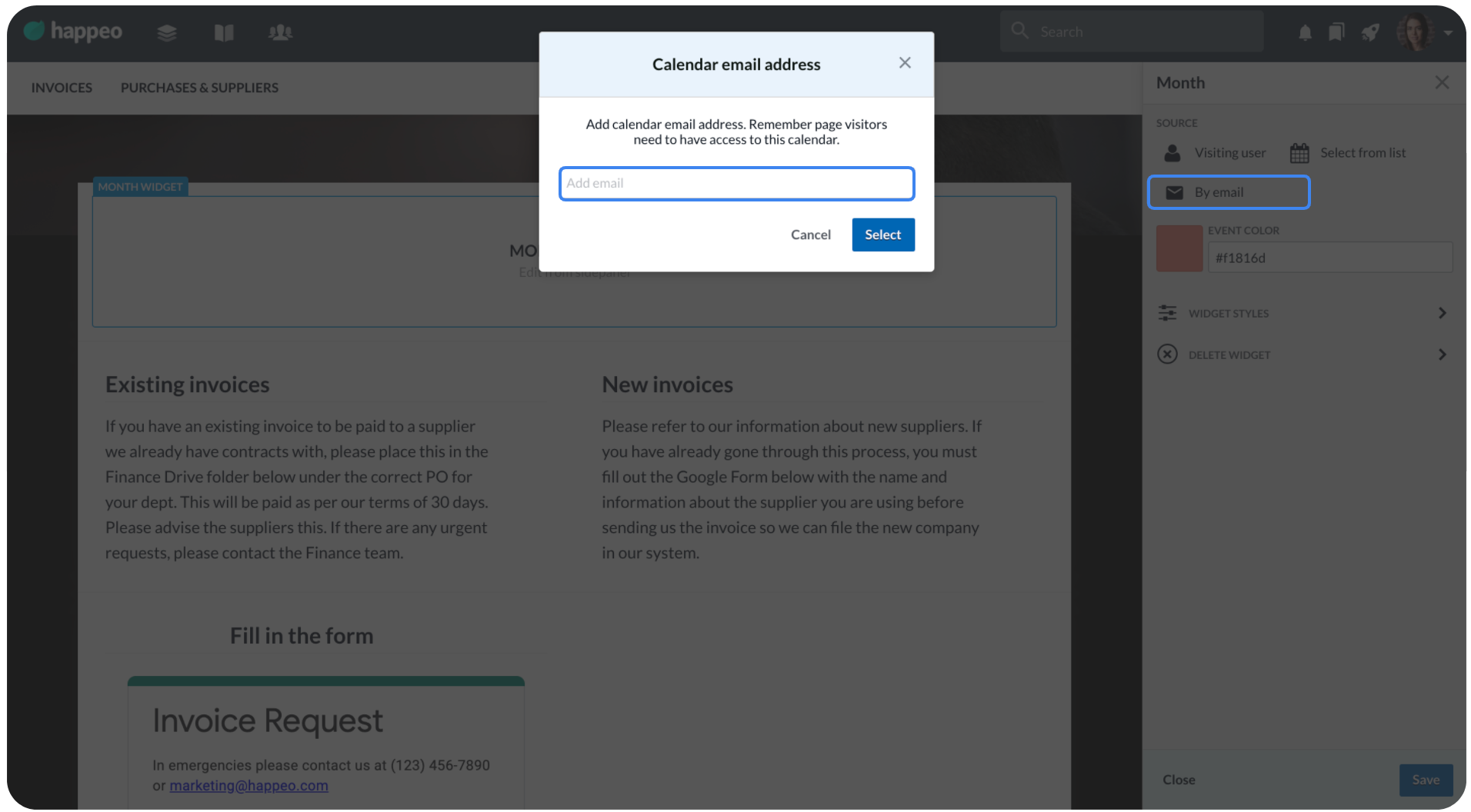Cancel the calendar email dialog

point(810,235)
